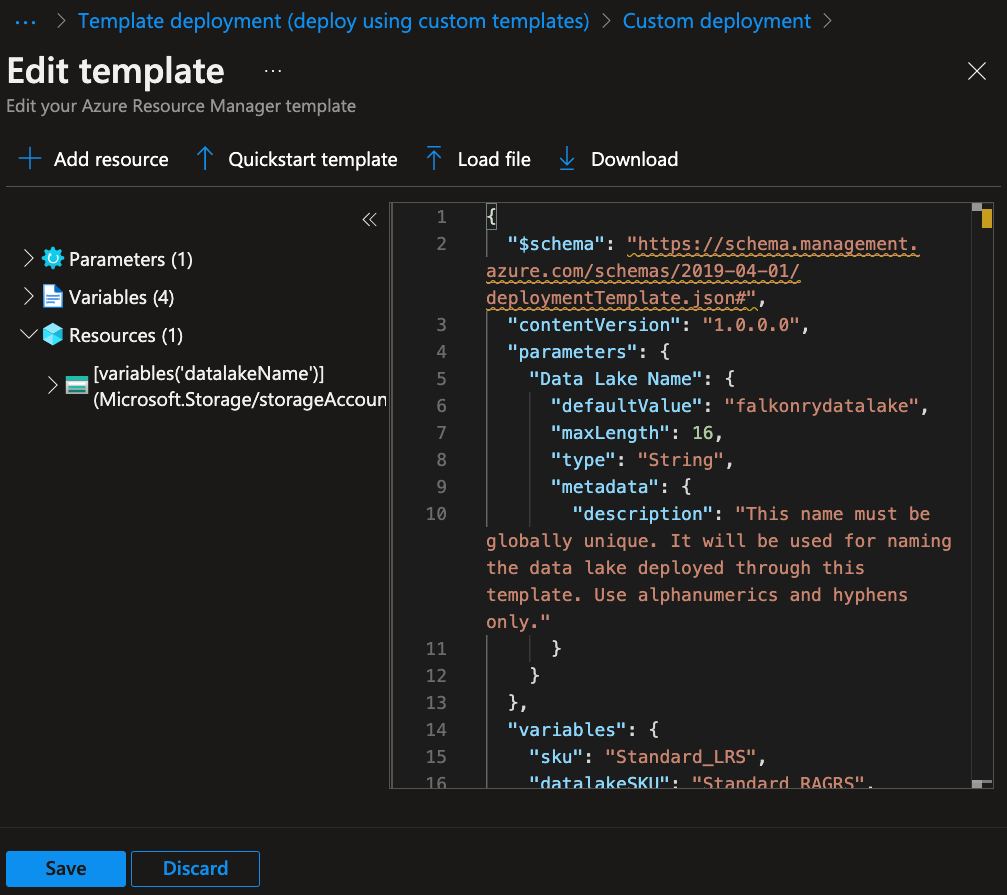Click the opening brace on line 1
The width and height of the screenshot is (1007, 895).
pos(491,217)
